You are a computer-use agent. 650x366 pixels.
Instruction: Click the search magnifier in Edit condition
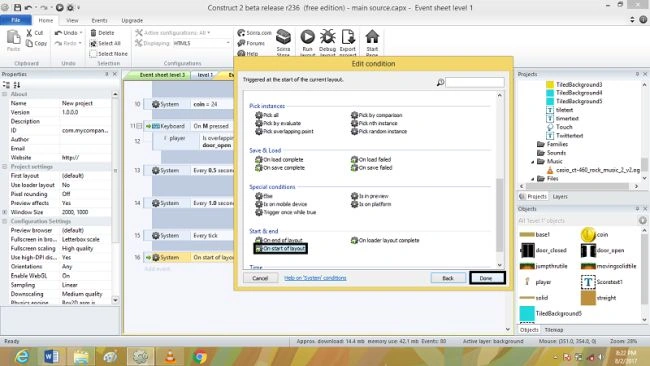[440, 82]
